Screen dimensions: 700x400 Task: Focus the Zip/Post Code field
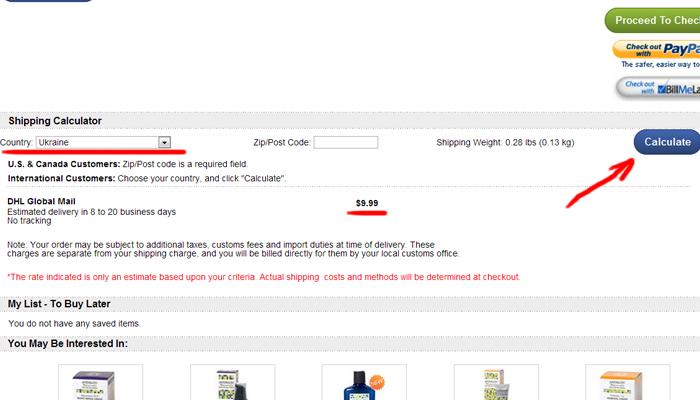click(346, 142)
